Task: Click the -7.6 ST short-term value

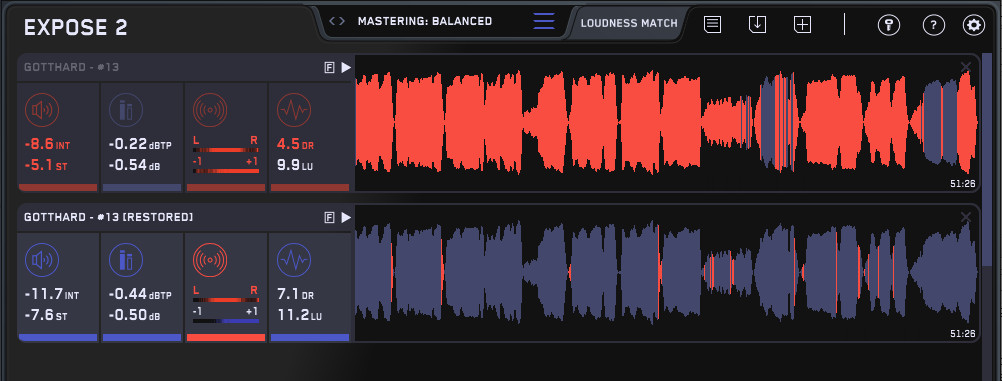Action: (45, 316)
